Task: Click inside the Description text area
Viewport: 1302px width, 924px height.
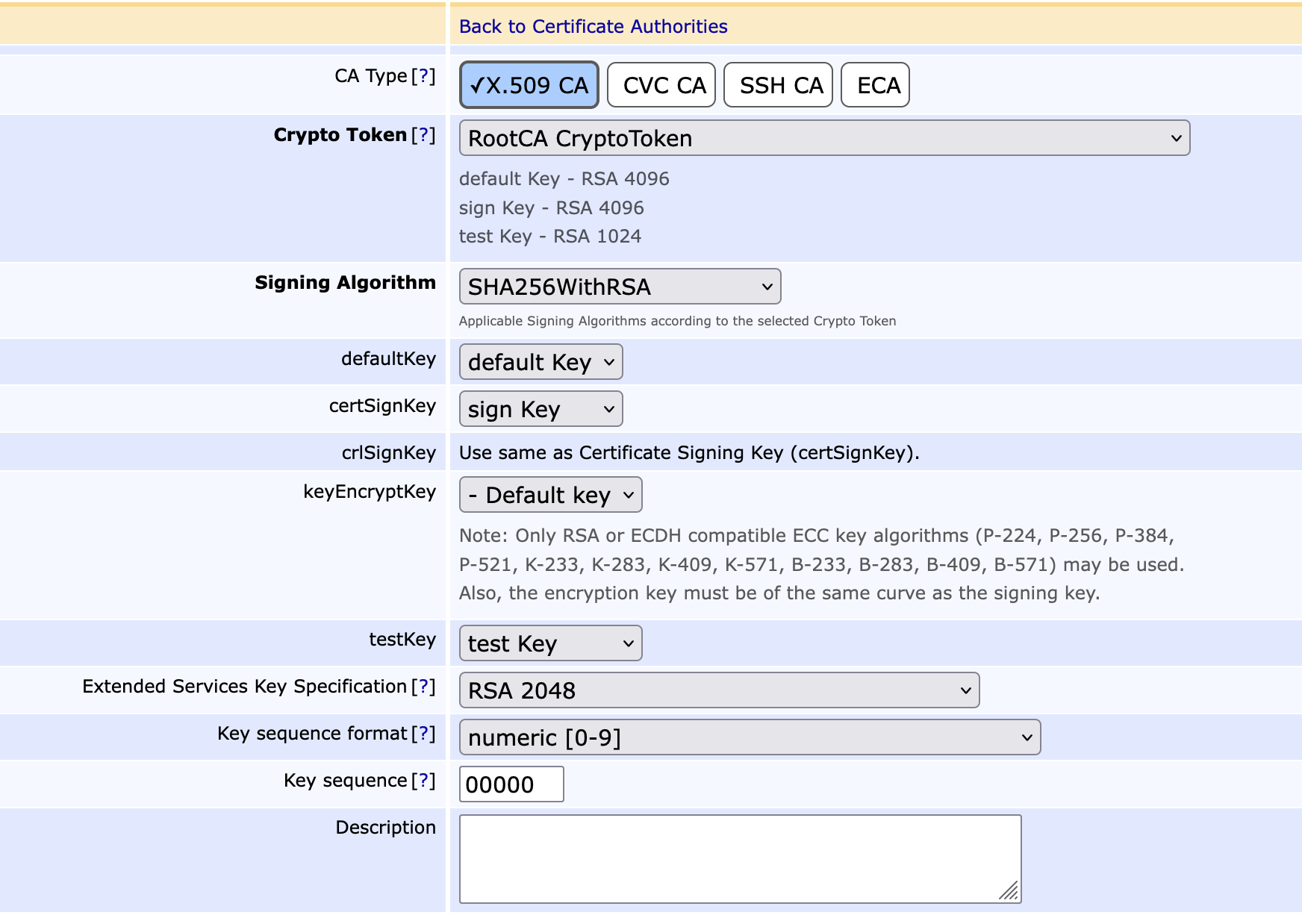Action: pos(739,859)
